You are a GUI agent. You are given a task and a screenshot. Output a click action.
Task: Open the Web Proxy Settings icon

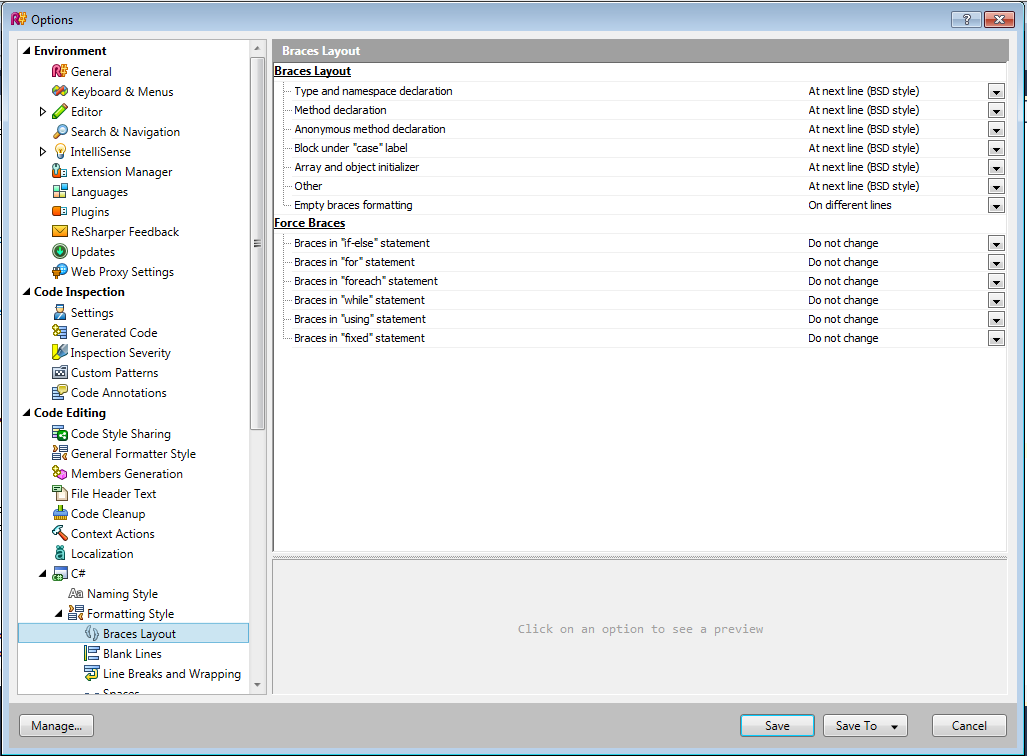click(60, 271)
